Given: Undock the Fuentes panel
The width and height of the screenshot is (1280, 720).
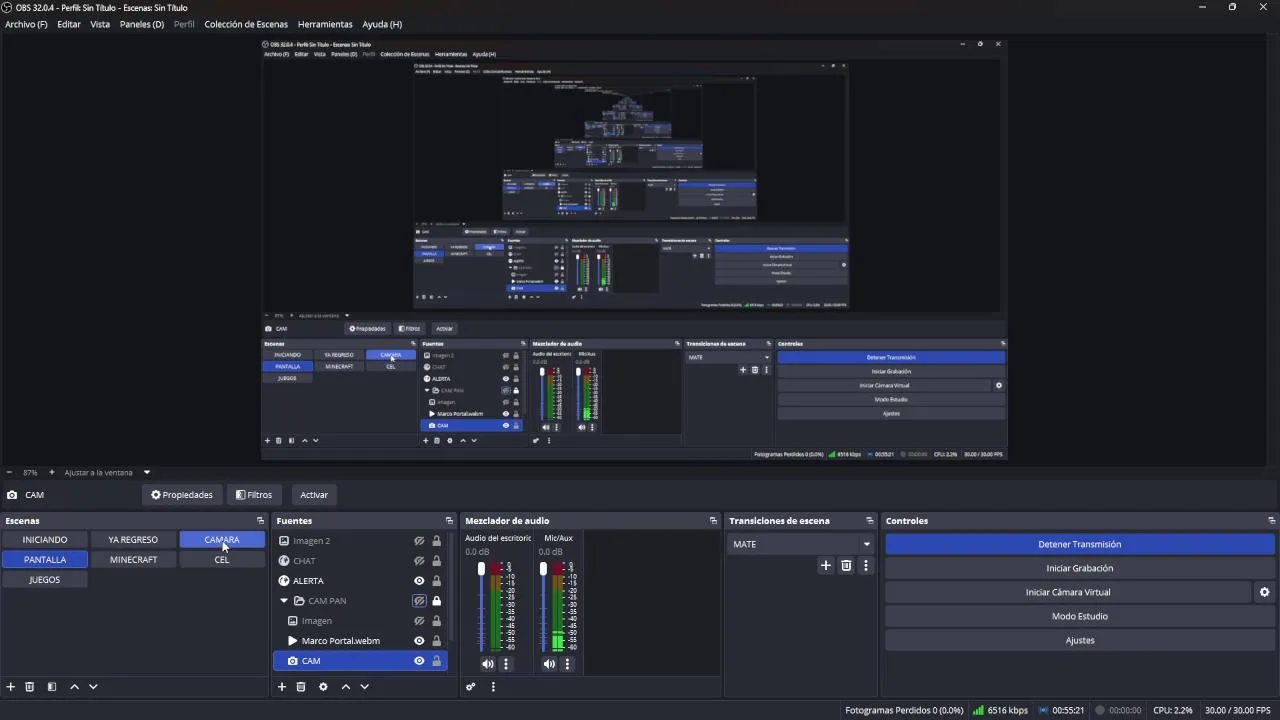Looking at the screenshot, I should tap(449, 521).
